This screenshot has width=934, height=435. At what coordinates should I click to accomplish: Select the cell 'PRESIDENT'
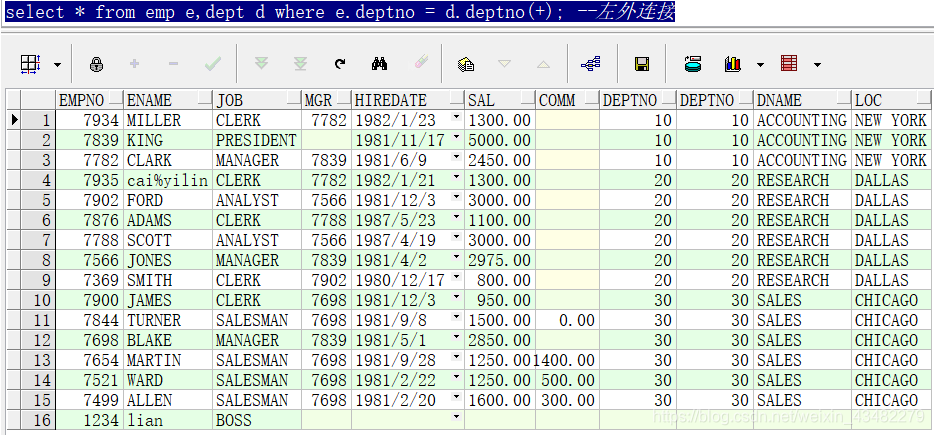tap(257, 140)
